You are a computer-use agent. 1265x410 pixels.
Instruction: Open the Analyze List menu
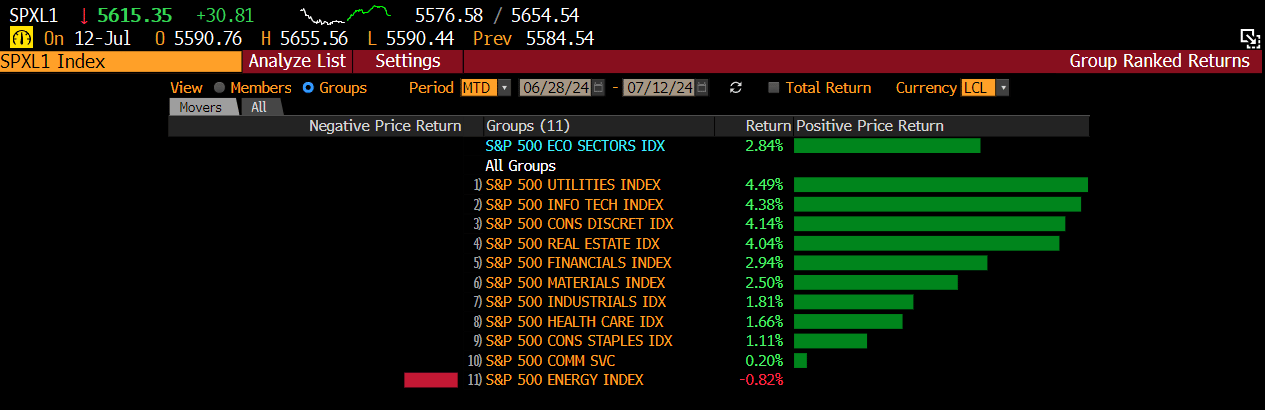click(297, 61)
